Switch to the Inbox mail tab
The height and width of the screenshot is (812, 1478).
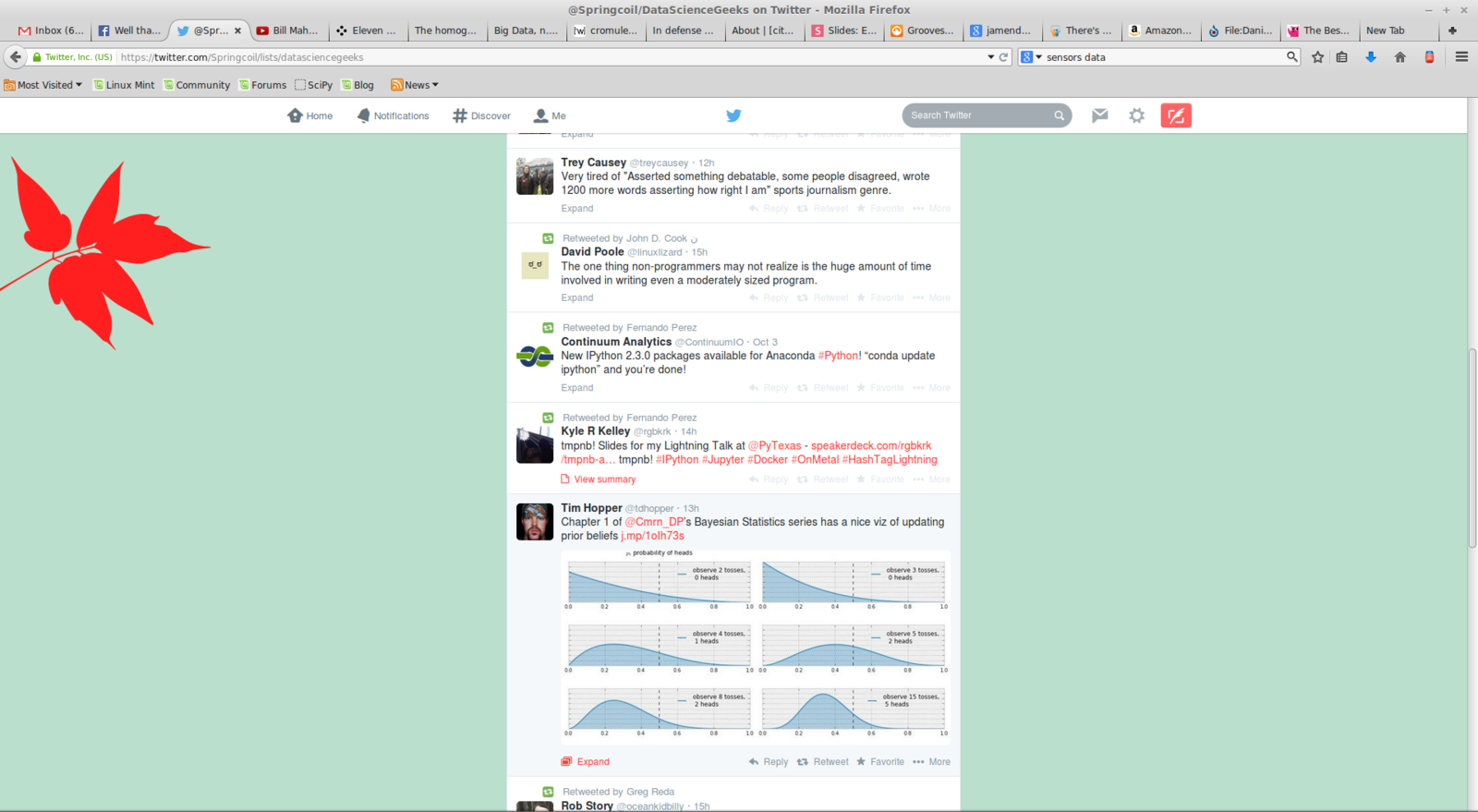click(x=51, y=30)
